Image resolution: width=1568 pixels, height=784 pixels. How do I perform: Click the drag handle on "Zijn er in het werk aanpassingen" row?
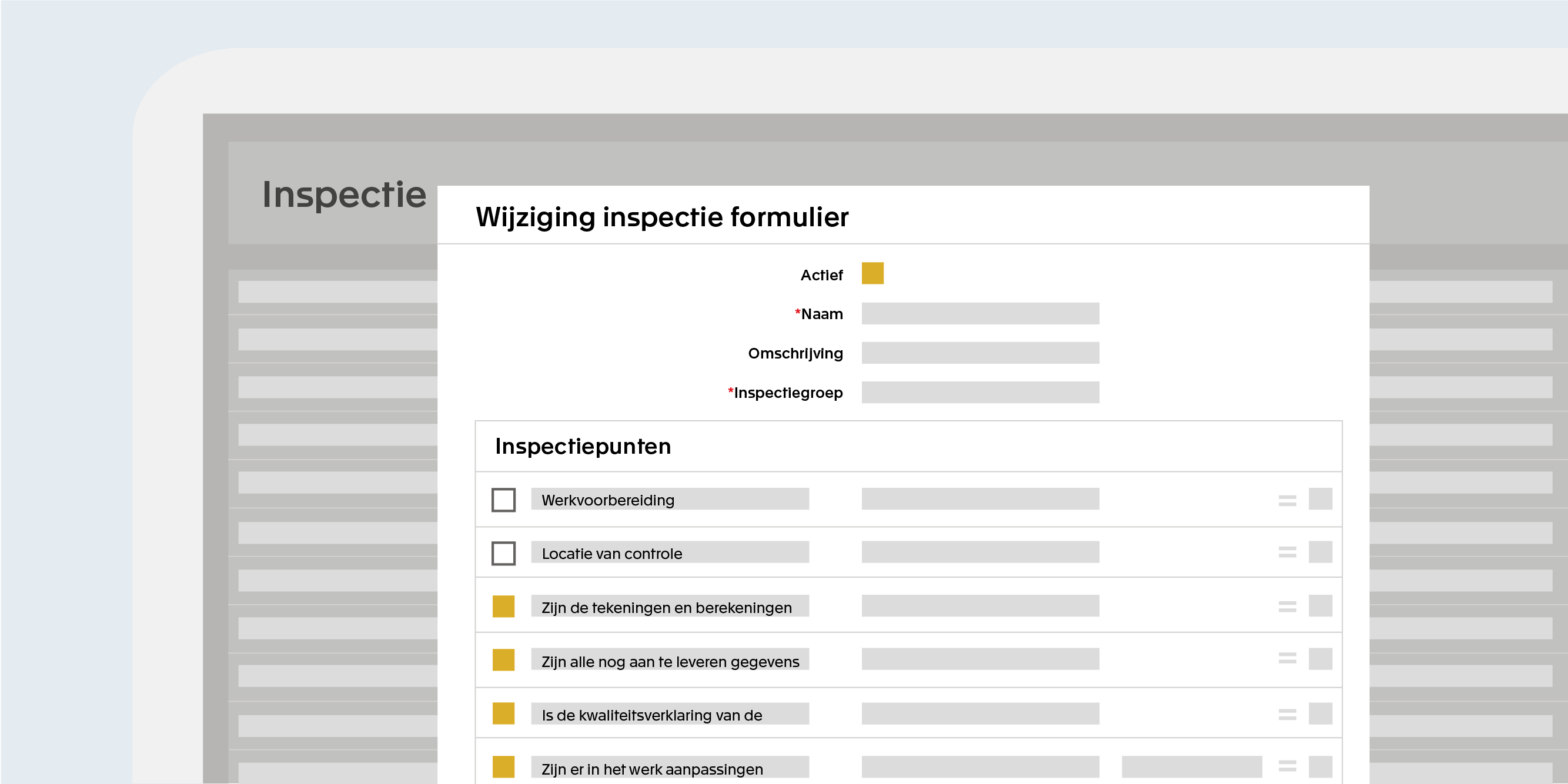click(1286, 768)
